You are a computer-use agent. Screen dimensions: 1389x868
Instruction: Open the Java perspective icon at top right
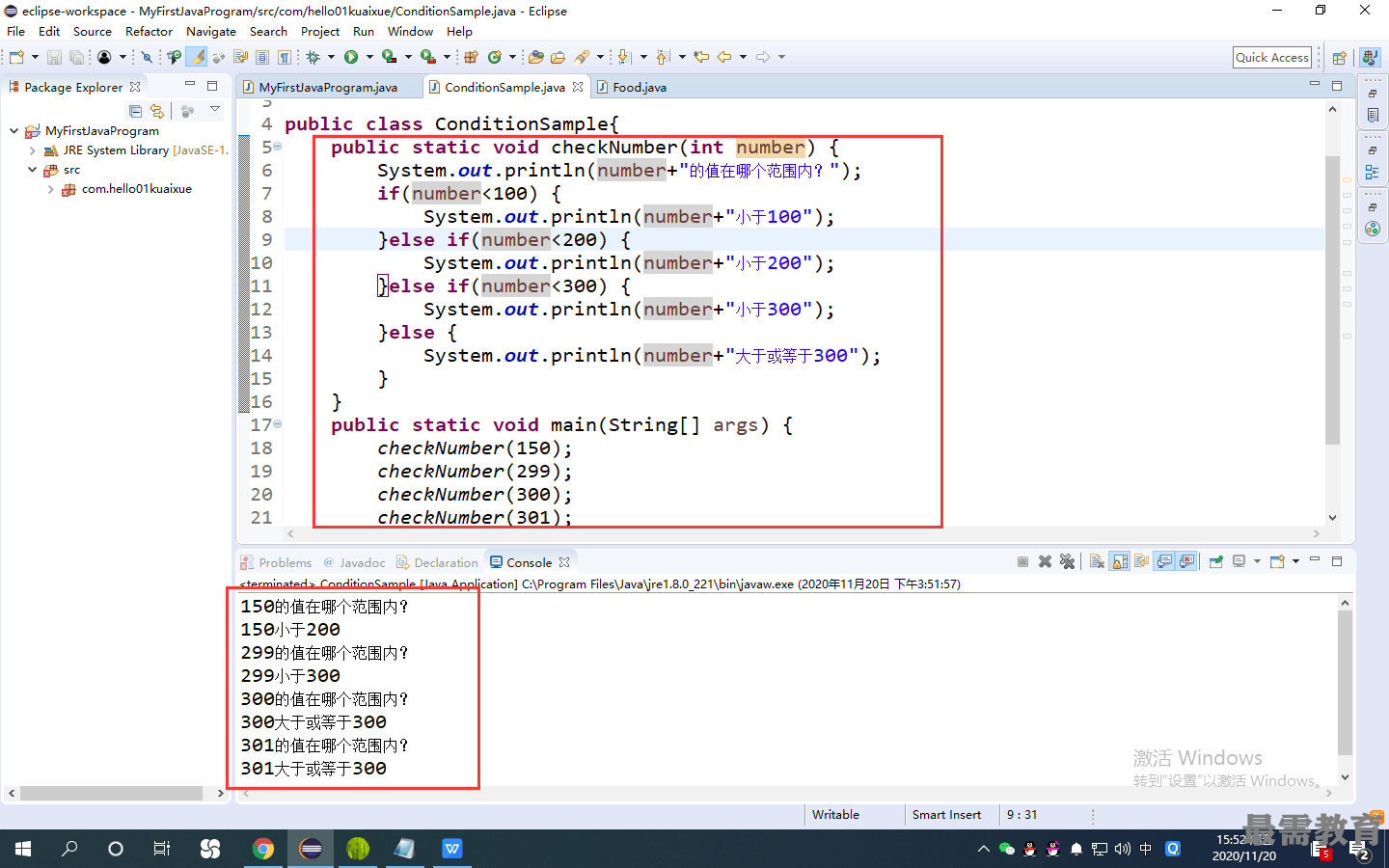1370,58
